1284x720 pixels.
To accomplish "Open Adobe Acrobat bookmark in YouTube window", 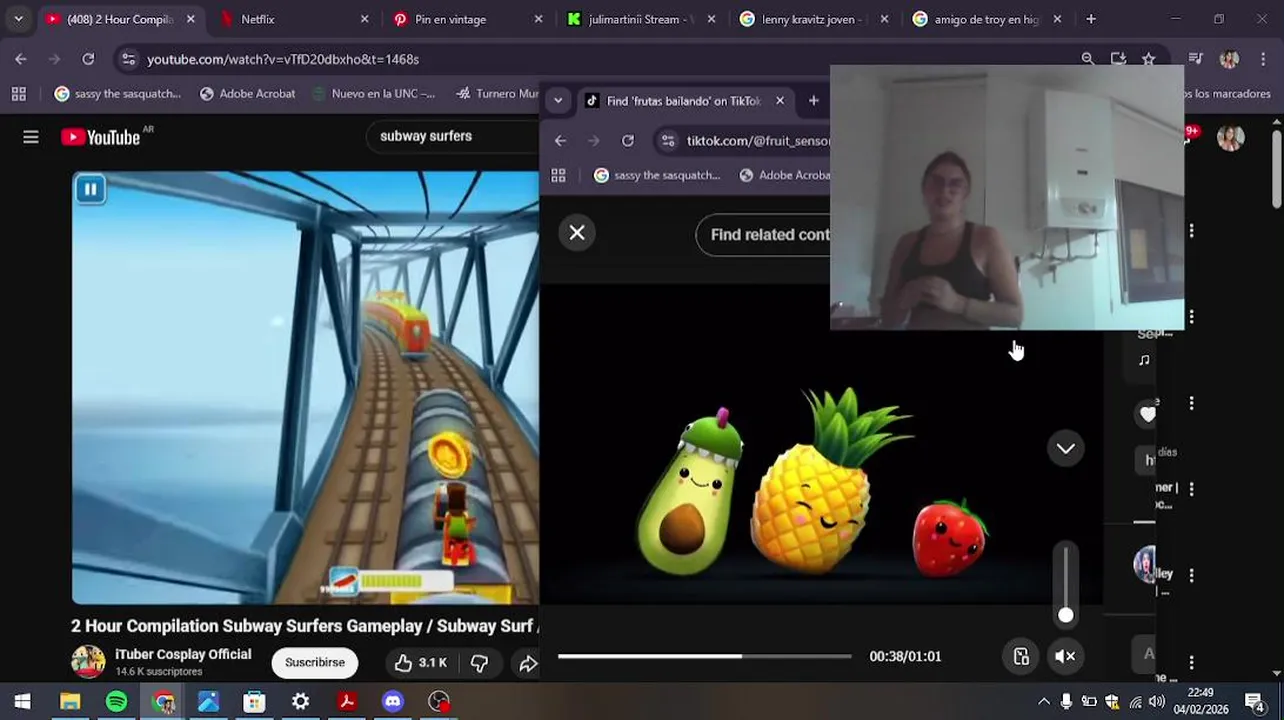I will click(247, 94).
